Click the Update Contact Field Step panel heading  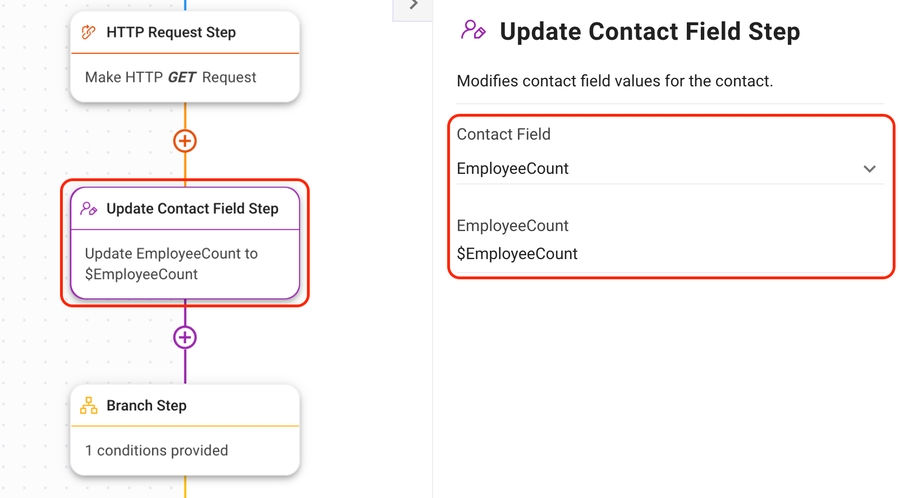(649, 32)
